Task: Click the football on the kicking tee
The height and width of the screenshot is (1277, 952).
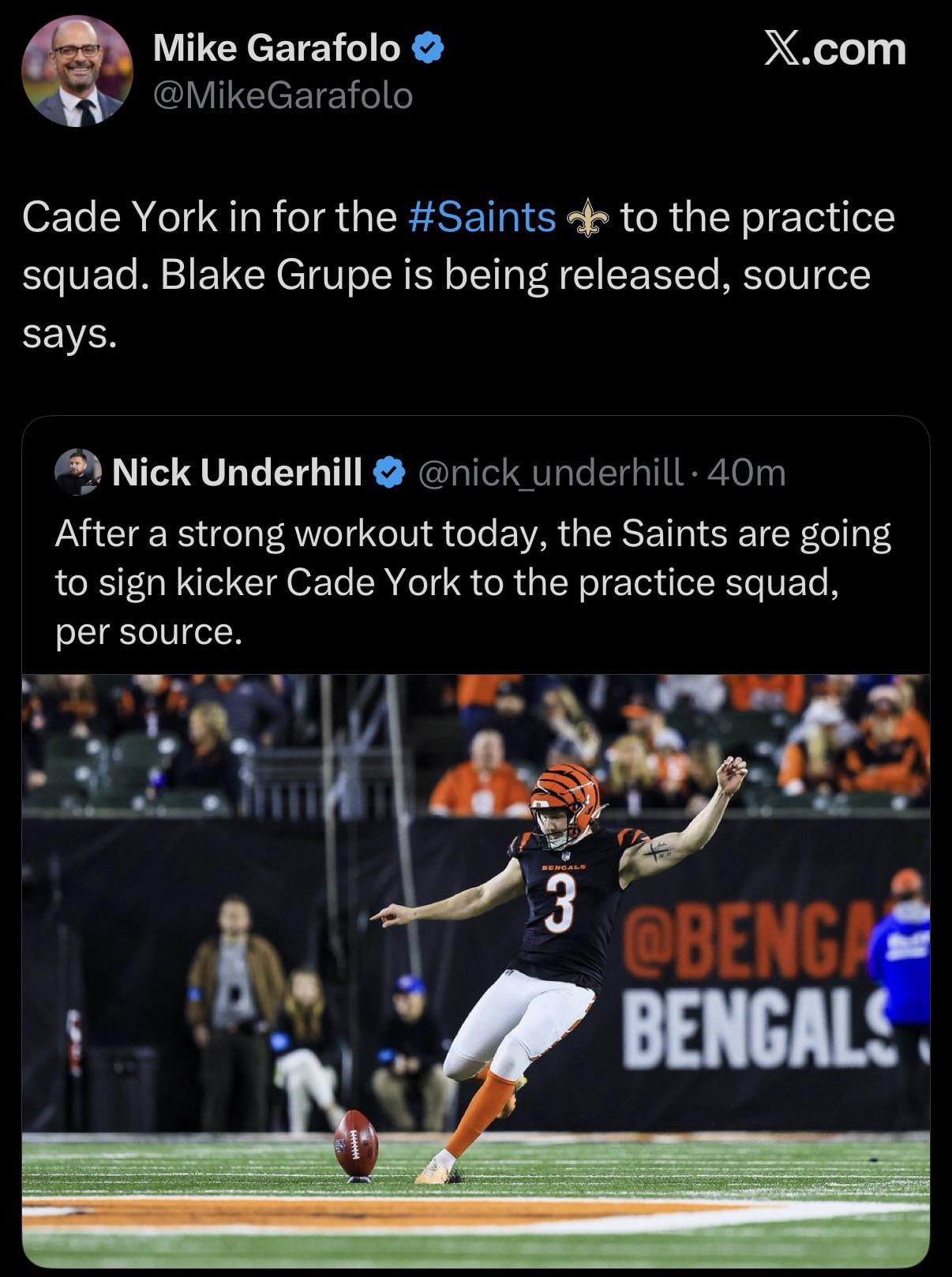Action: pos(356,1144)
